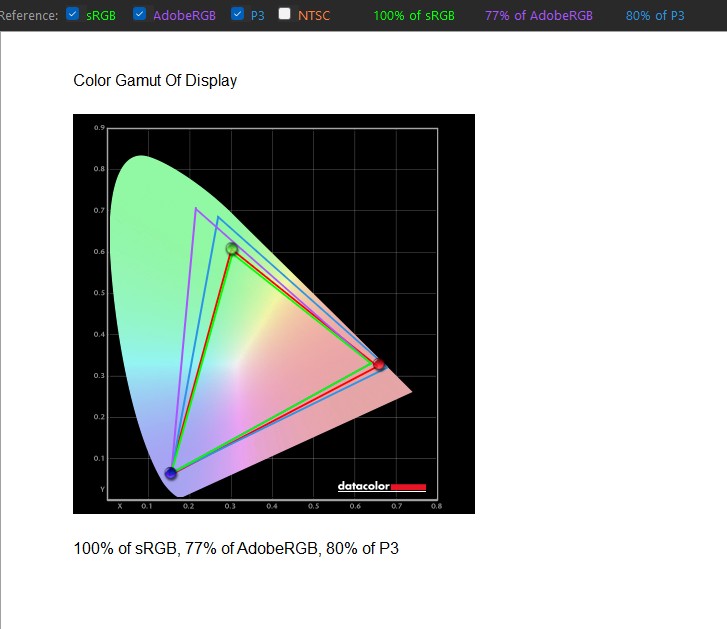727x629 pixels.
Task: Uncheck the sRGB reference checkbox
Action: pyautogui.click(x=72, y=14)
